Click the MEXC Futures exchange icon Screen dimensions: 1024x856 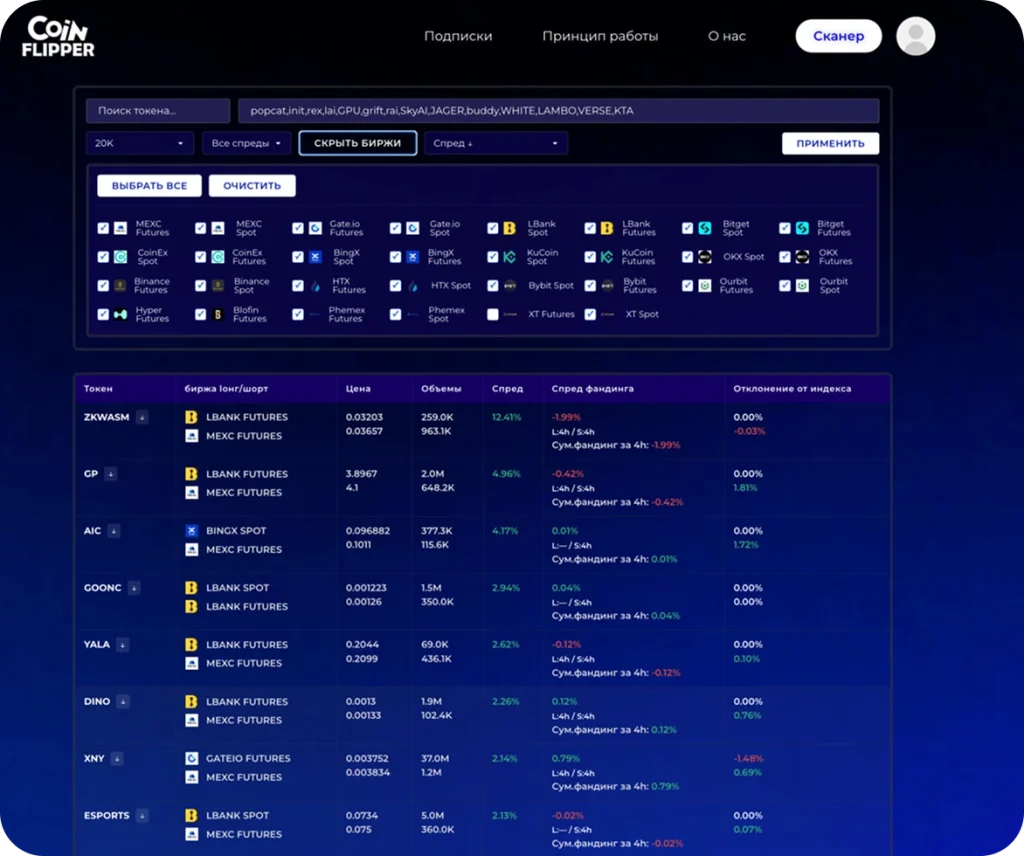pos(120,228)
